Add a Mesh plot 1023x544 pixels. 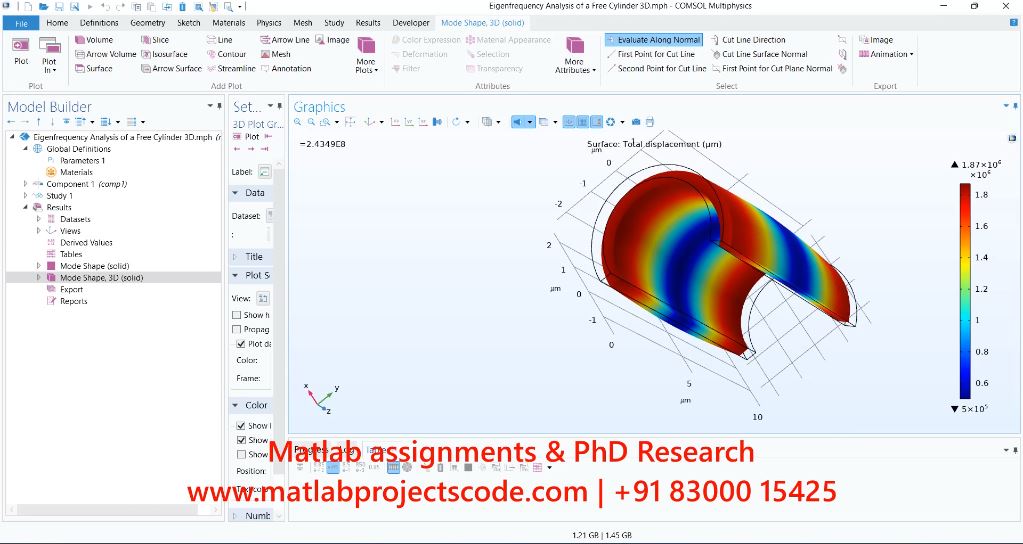(276, 54)
